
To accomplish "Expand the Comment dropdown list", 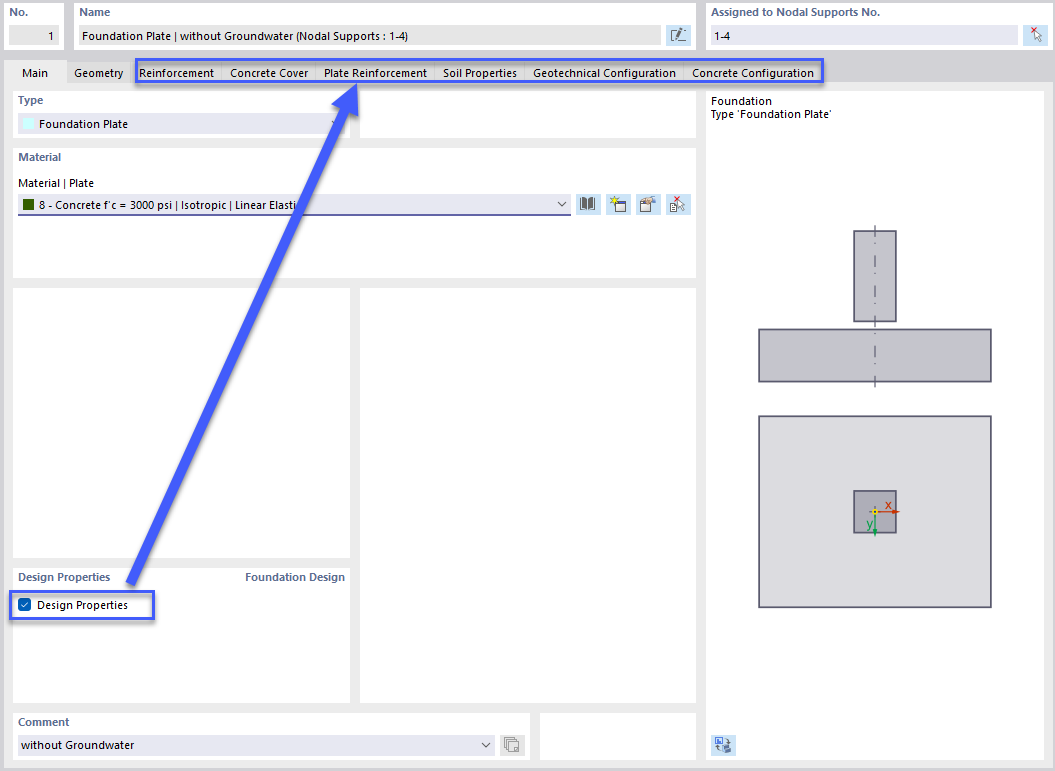I will (486, 745).
